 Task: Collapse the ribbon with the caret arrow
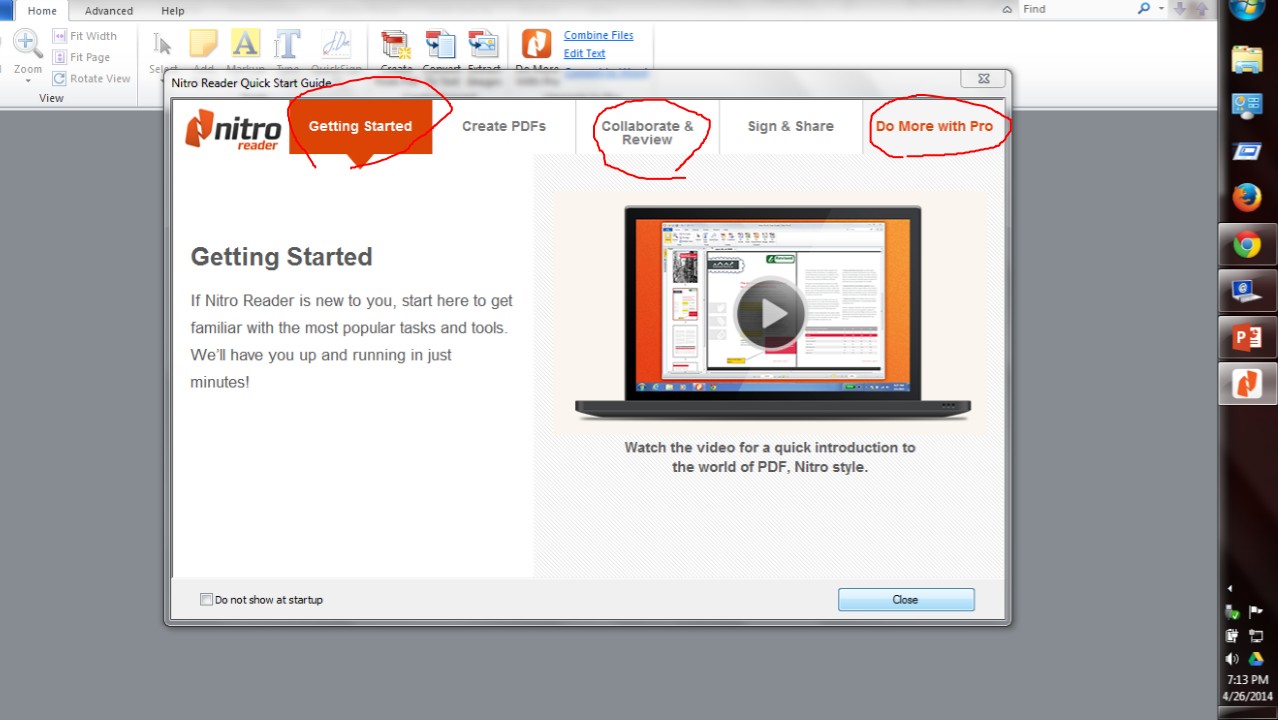pyautogui.click(x=1007, y=10)
